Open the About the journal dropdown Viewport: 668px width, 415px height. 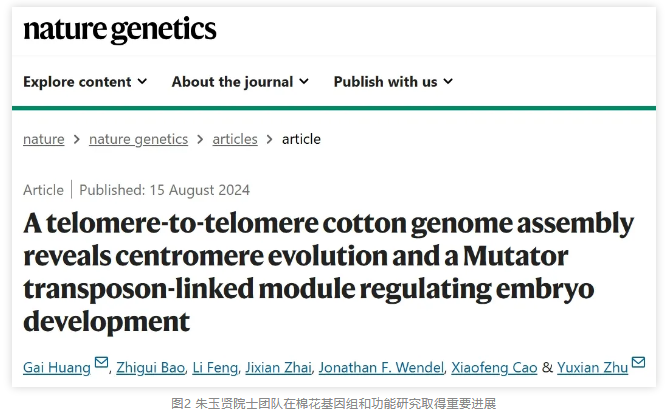[x=240, y=82]
